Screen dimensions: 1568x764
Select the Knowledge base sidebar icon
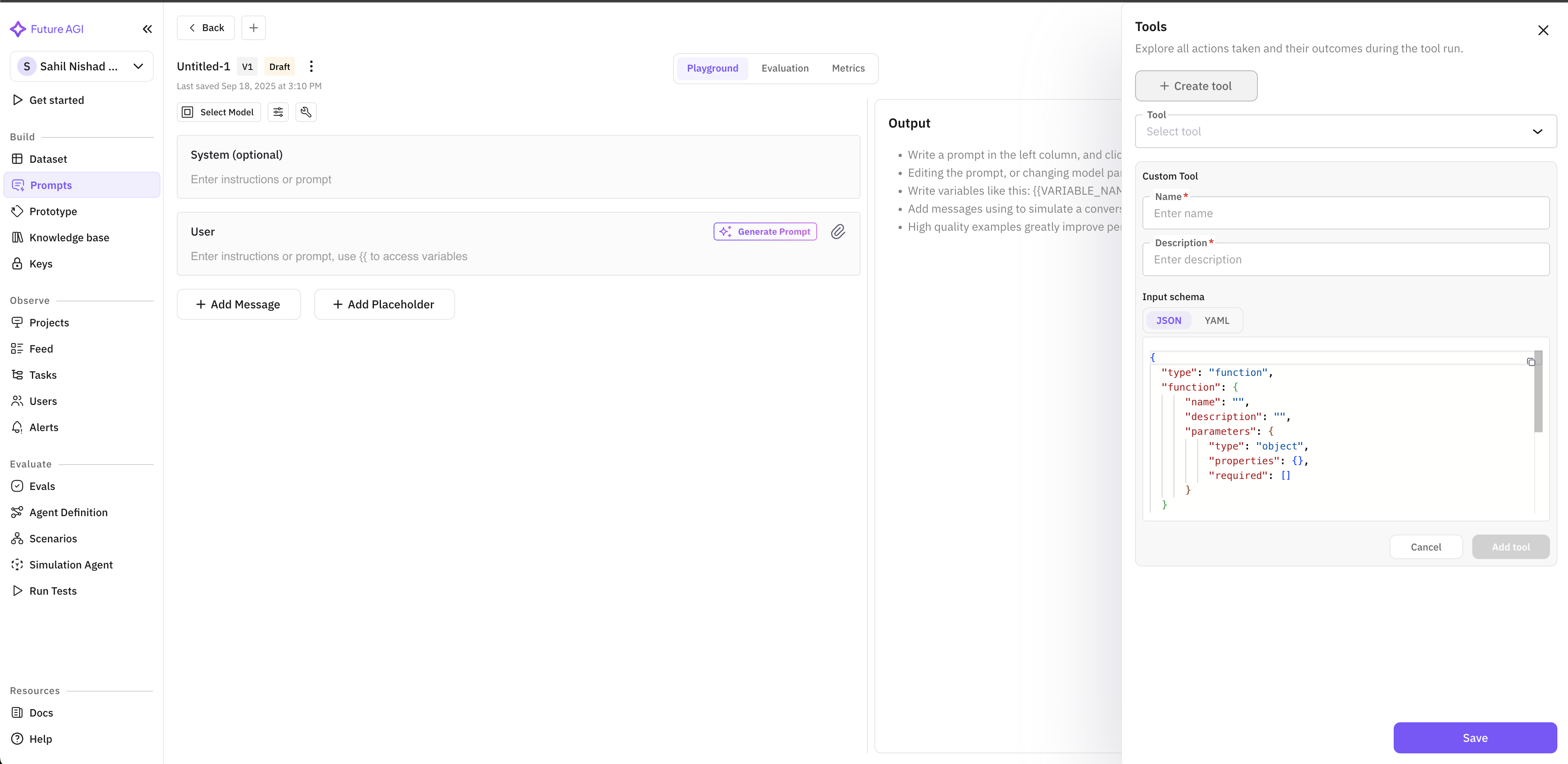click(18, 237)
